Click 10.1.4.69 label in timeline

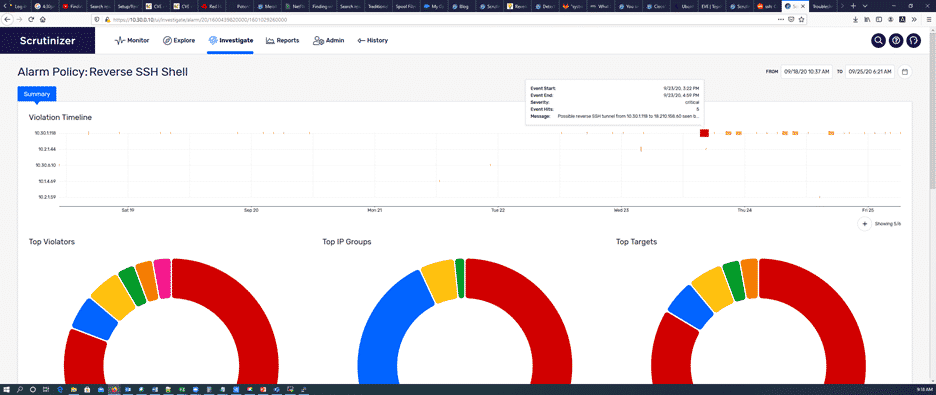47,181
